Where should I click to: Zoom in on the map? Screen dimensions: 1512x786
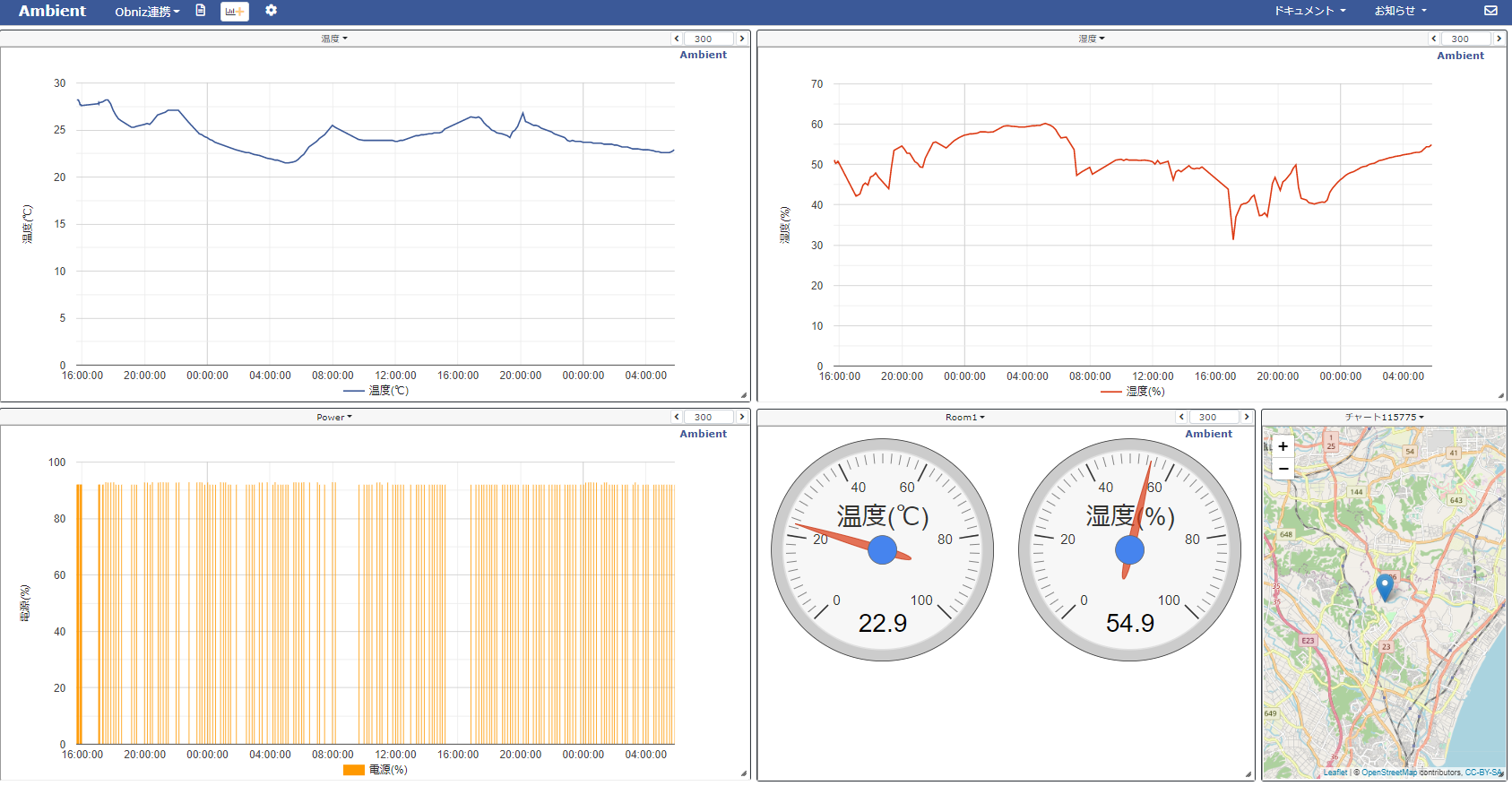(1283, 446)
